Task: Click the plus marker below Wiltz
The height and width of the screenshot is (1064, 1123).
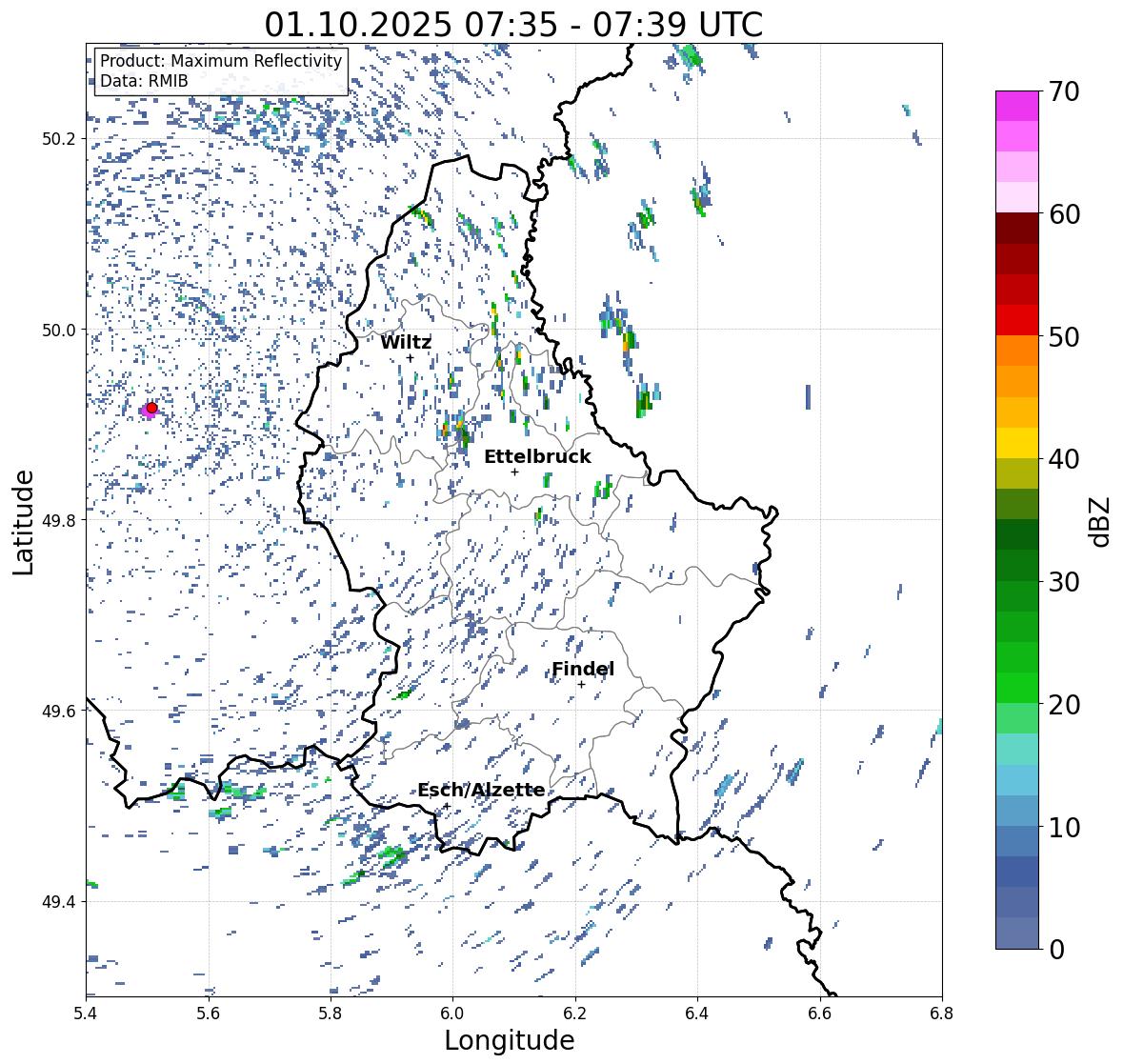Action: point(411,358)
